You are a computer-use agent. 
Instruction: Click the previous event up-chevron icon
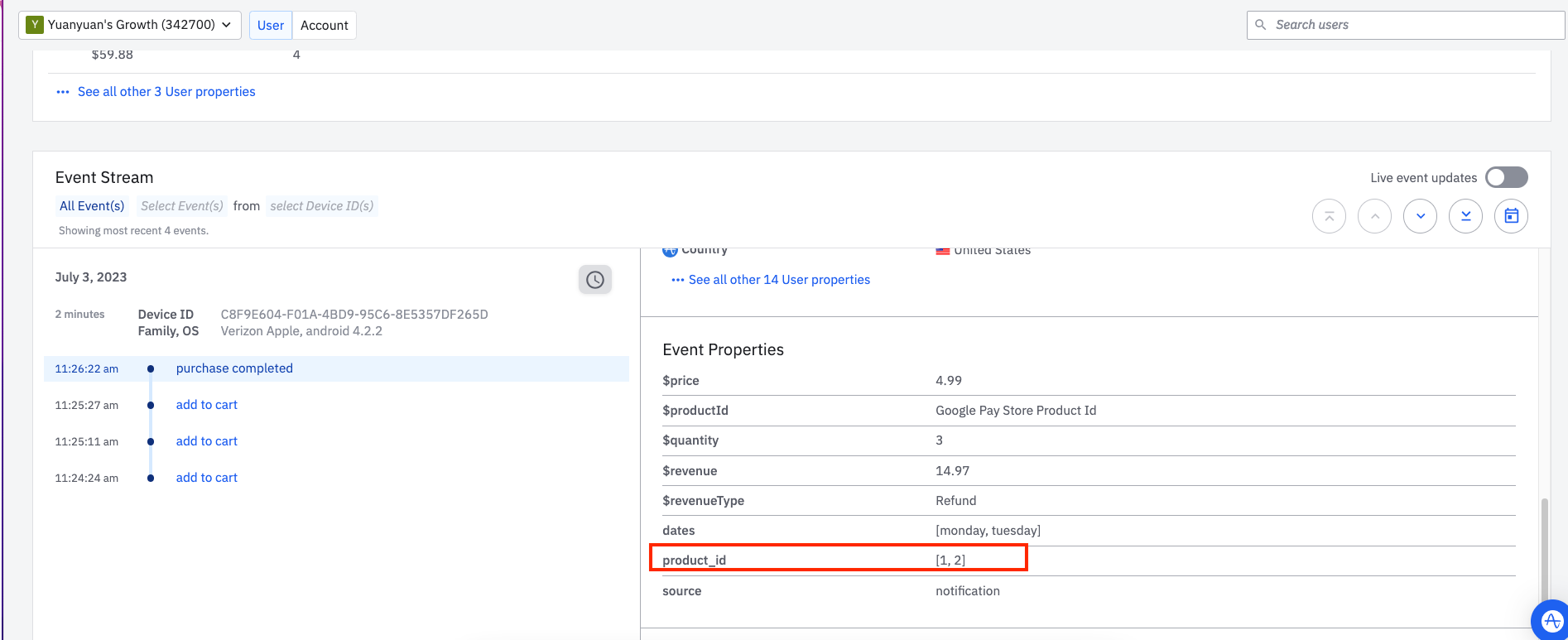point(1374,217)
